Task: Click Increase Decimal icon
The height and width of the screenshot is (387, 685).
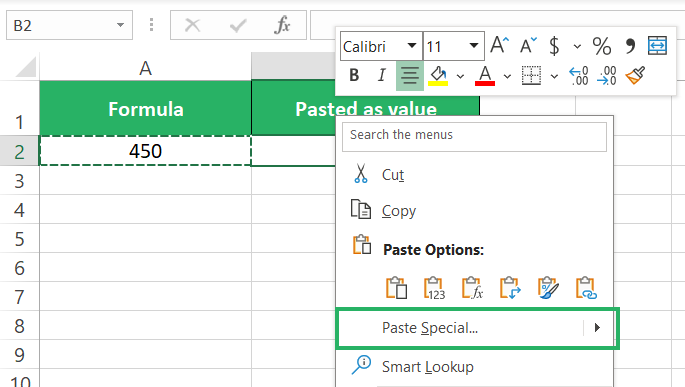Action: click(x=579, y=76)
